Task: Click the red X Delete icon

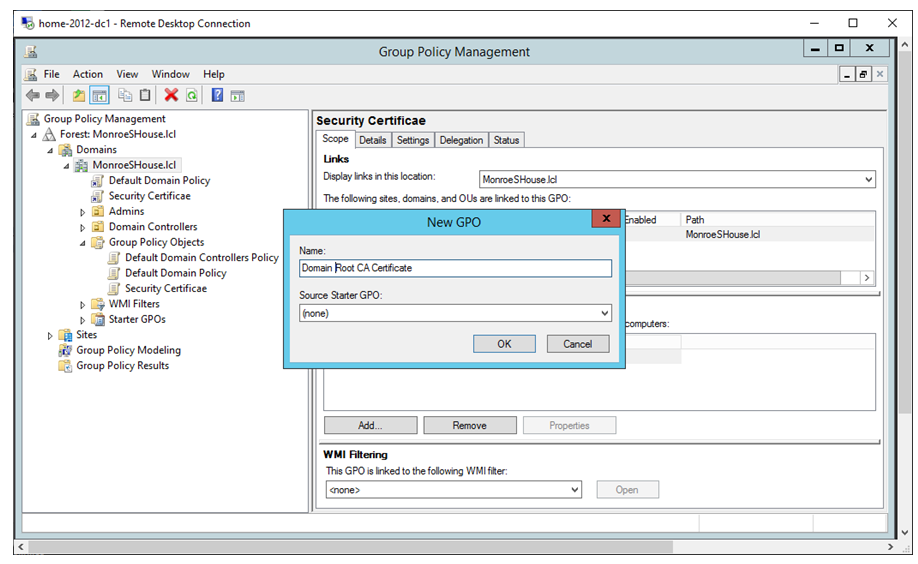Action: tap(171, 95)
